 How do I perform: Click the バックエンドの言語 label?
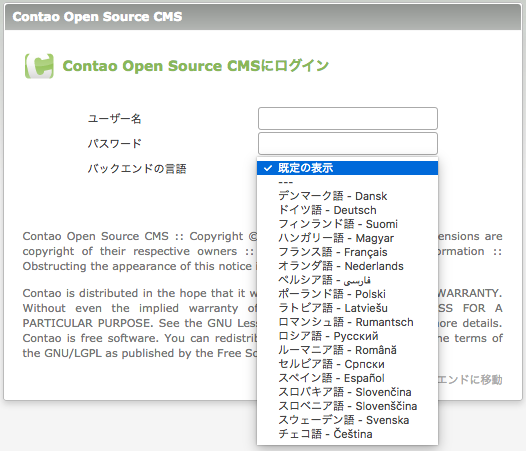(137, 168)
